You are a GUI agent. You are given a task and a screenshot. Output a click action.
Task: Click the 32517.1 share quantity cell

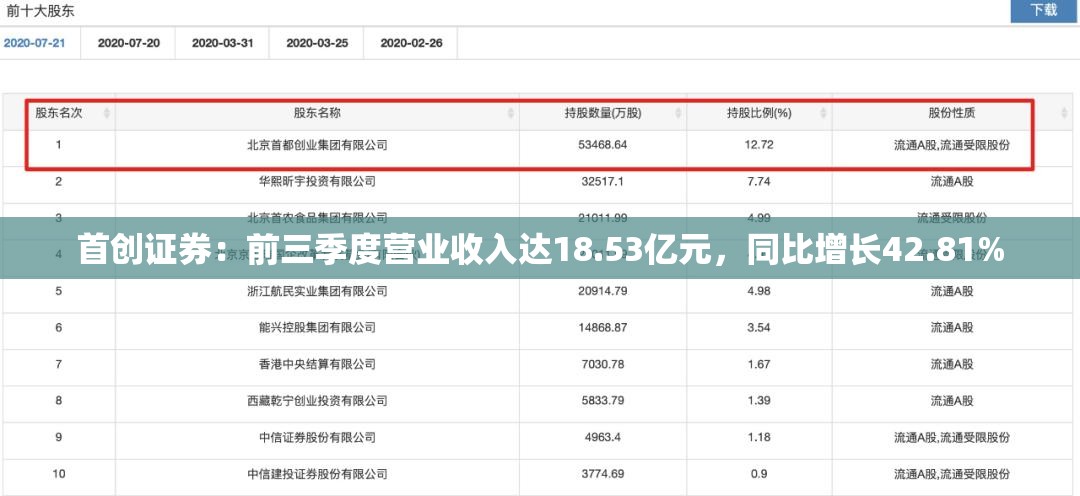pyautogui.click(x=603, y=182)
